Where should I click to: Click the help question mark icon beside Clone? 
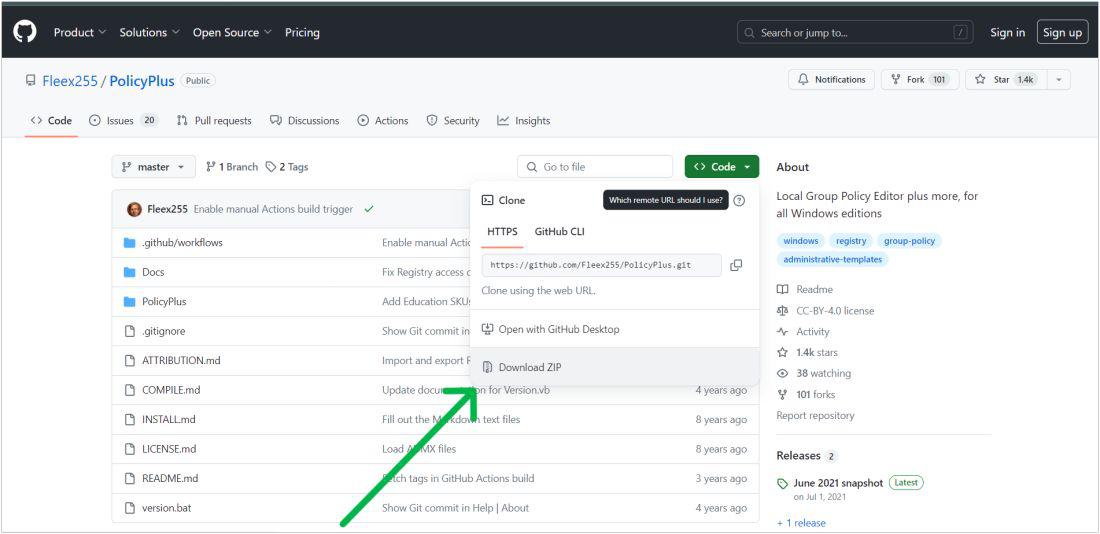(x=739, y=201)
